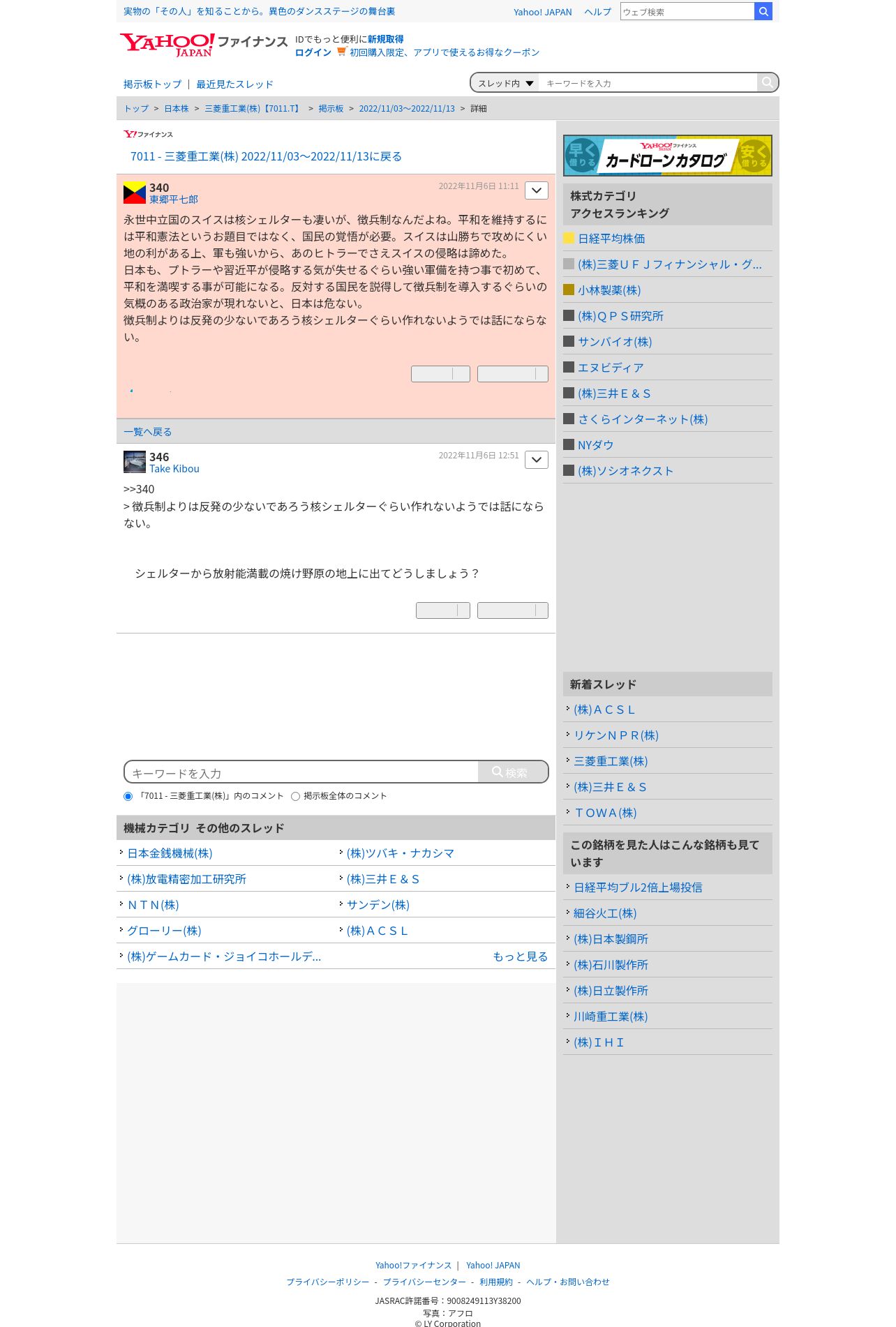Click the small Y! Finance logo above thread title
The height and width of the screenshot is (1327, 896).
(x=148, y=134)
